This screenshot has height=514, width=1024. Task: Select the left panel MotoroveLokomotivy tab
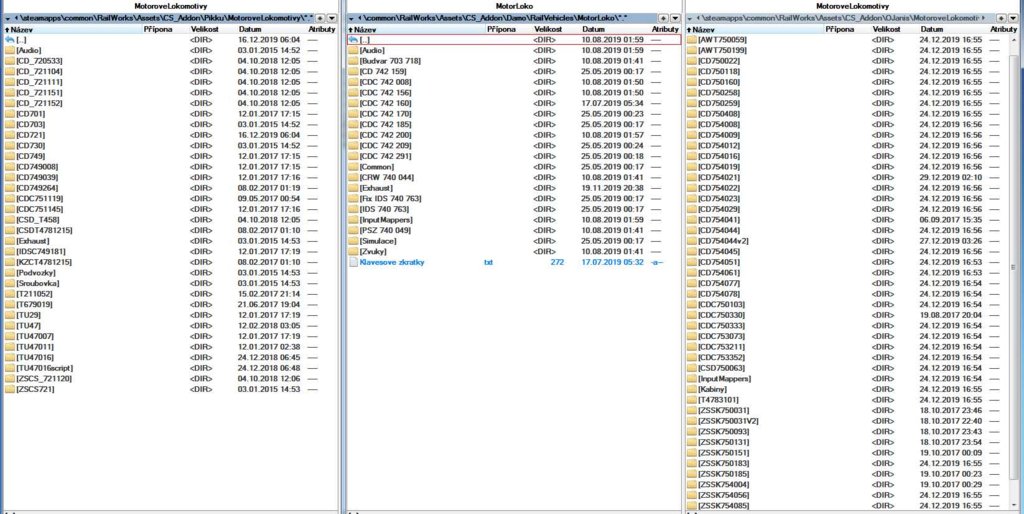[x=169, y=5]
